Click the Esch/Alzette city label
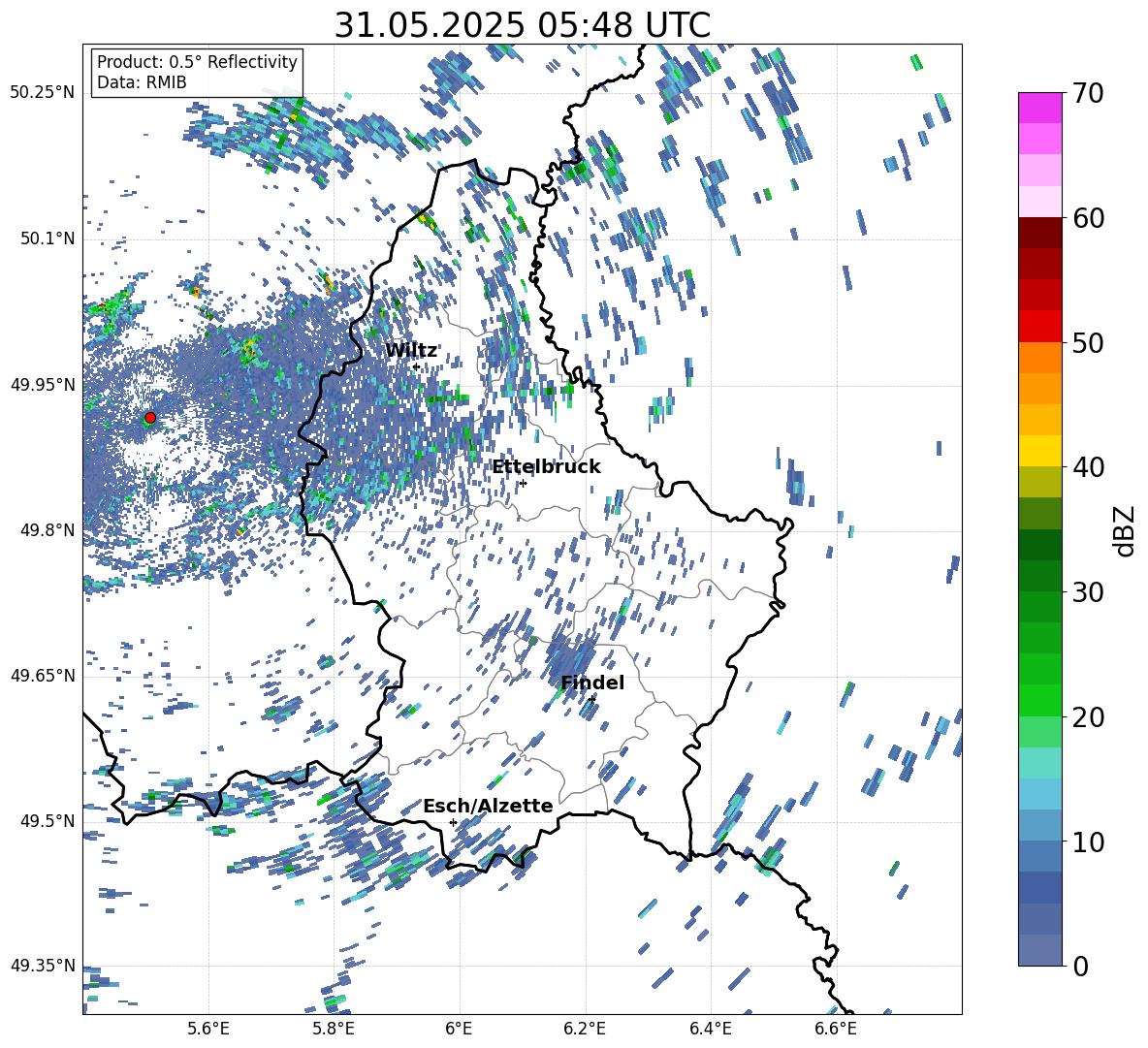The height and width of the screenshot is (1048, 1148). 488,806
